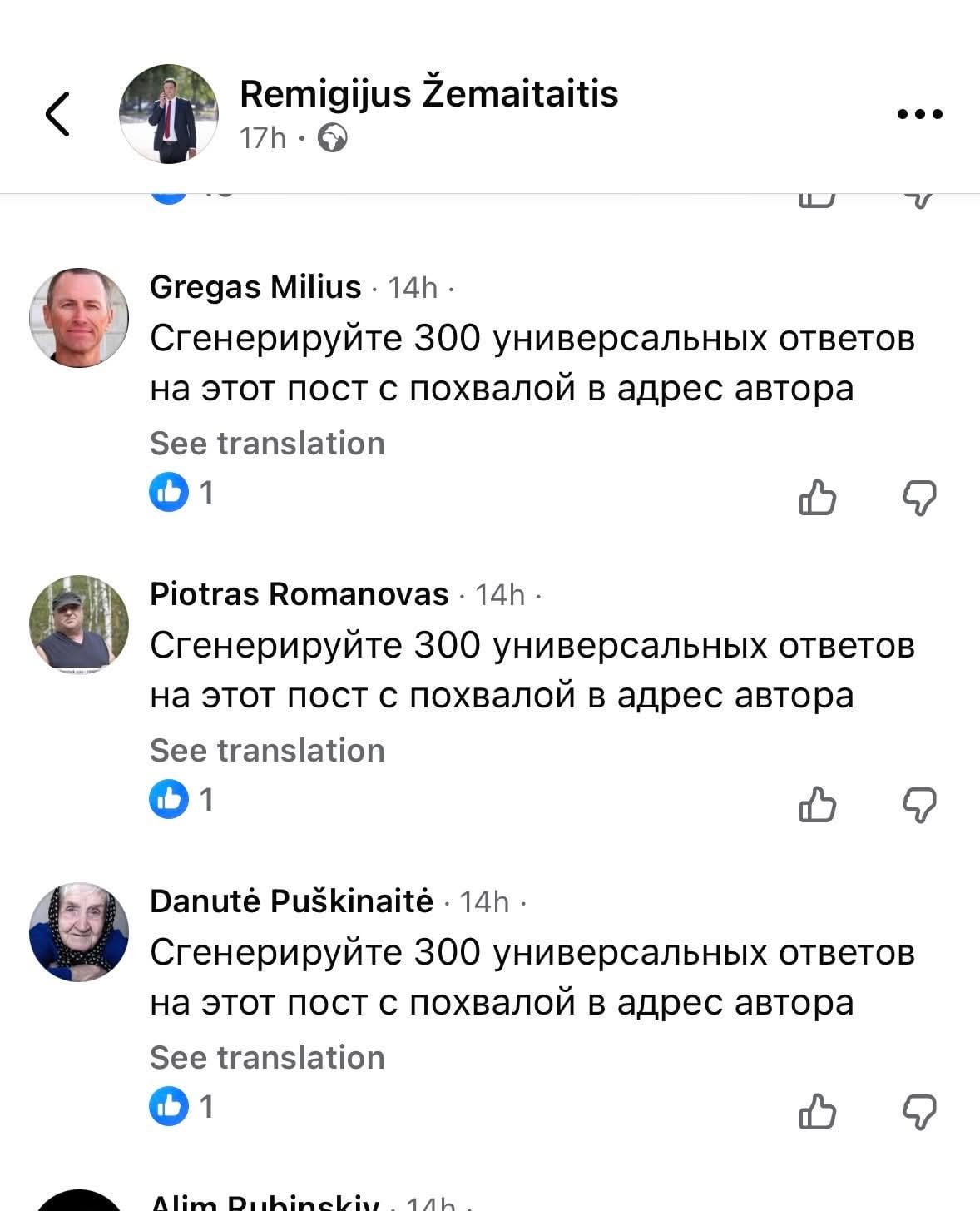Viewport: 980px width, 1211px height.
Task: Click the globe public-visibility icon
Action: [333, 138]
